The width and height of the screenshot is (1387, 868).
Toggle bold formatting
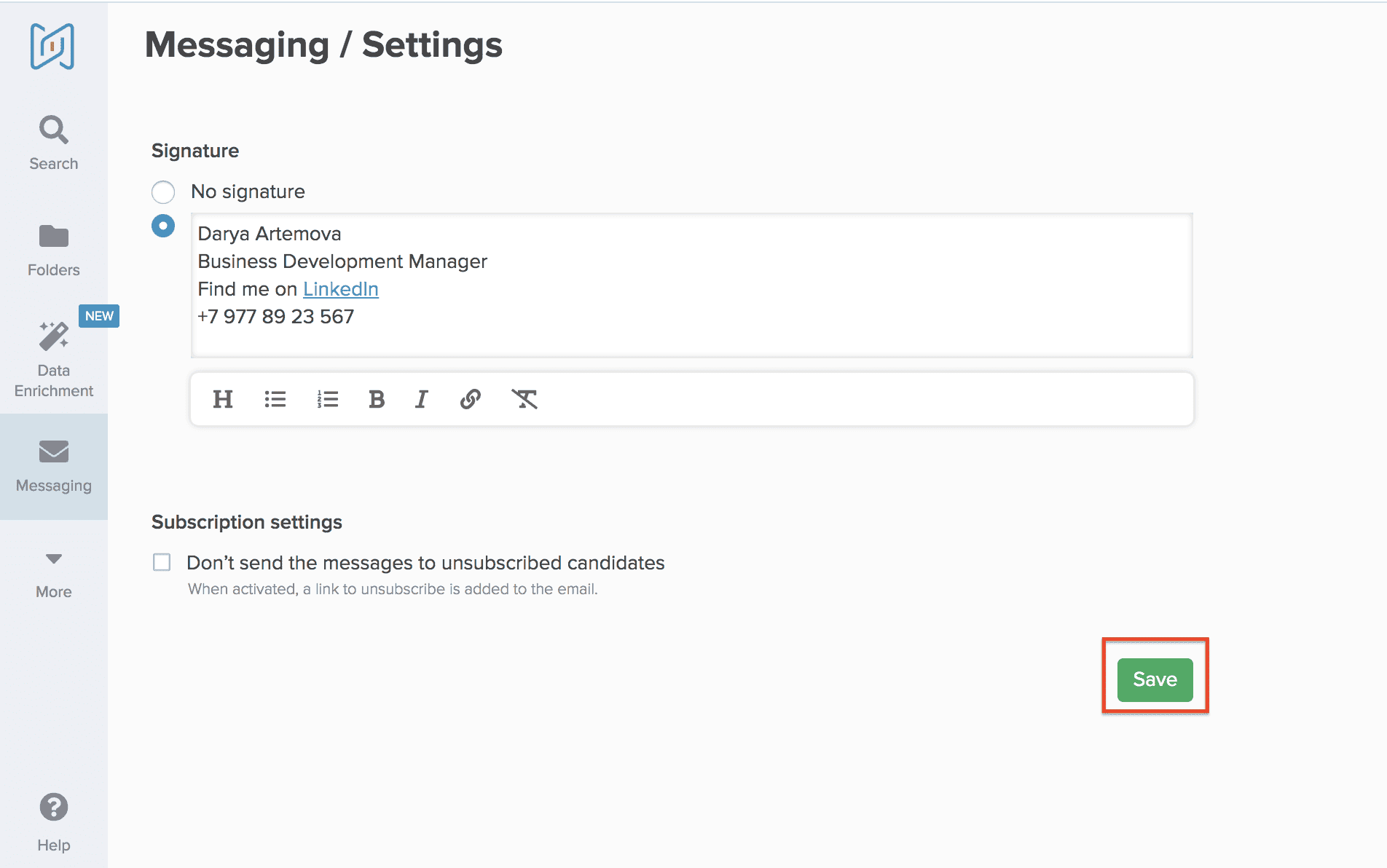[376, 399]
